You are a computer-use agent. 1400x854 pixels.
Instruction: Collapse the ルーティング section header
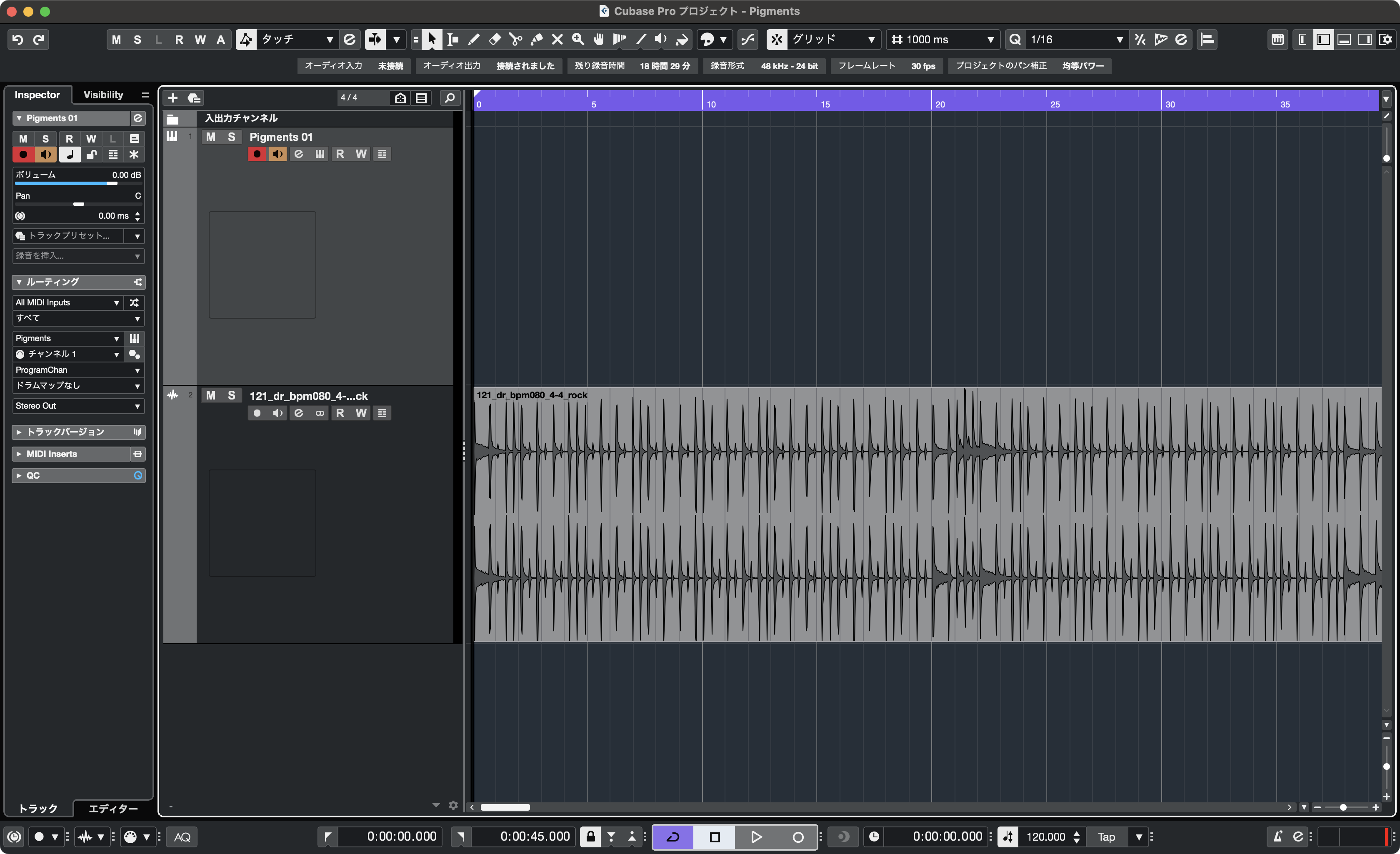tap(78, 282)
